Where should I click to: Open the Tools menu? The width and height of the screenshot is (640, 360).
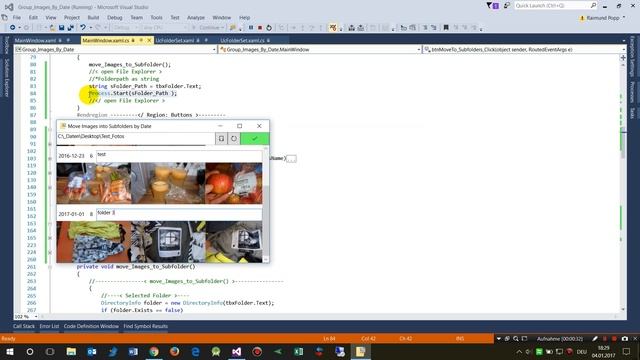[x=156, y=18]
